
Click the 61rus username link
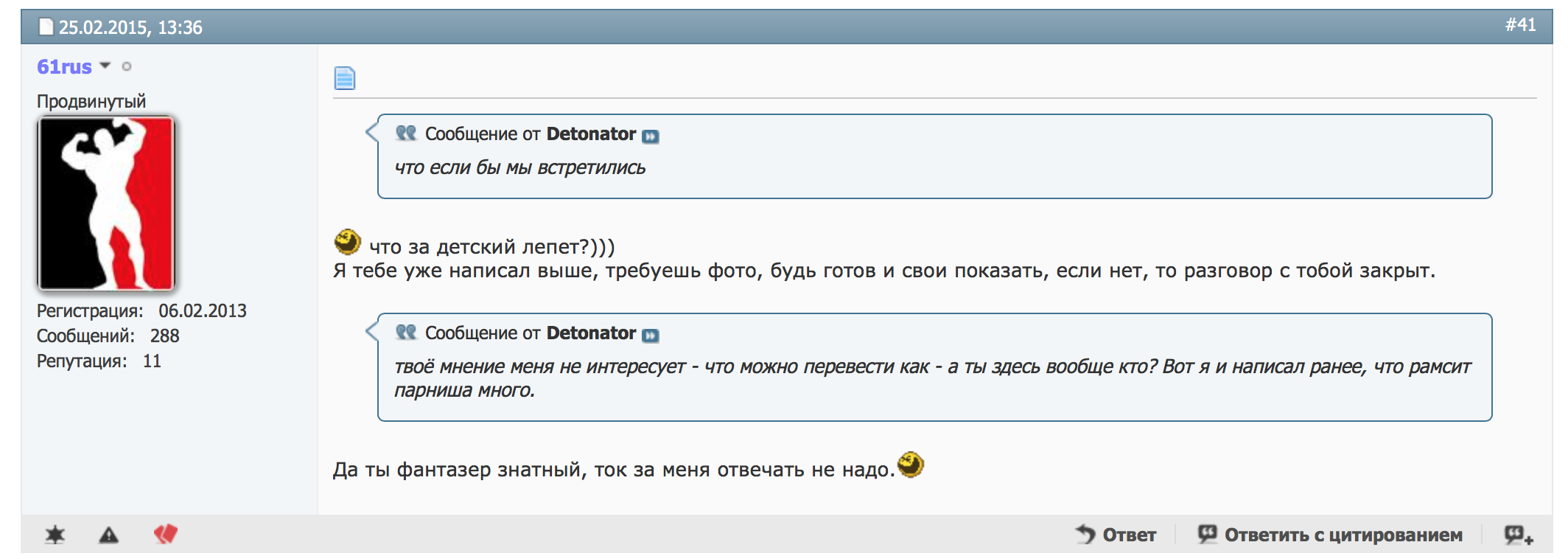64,67
